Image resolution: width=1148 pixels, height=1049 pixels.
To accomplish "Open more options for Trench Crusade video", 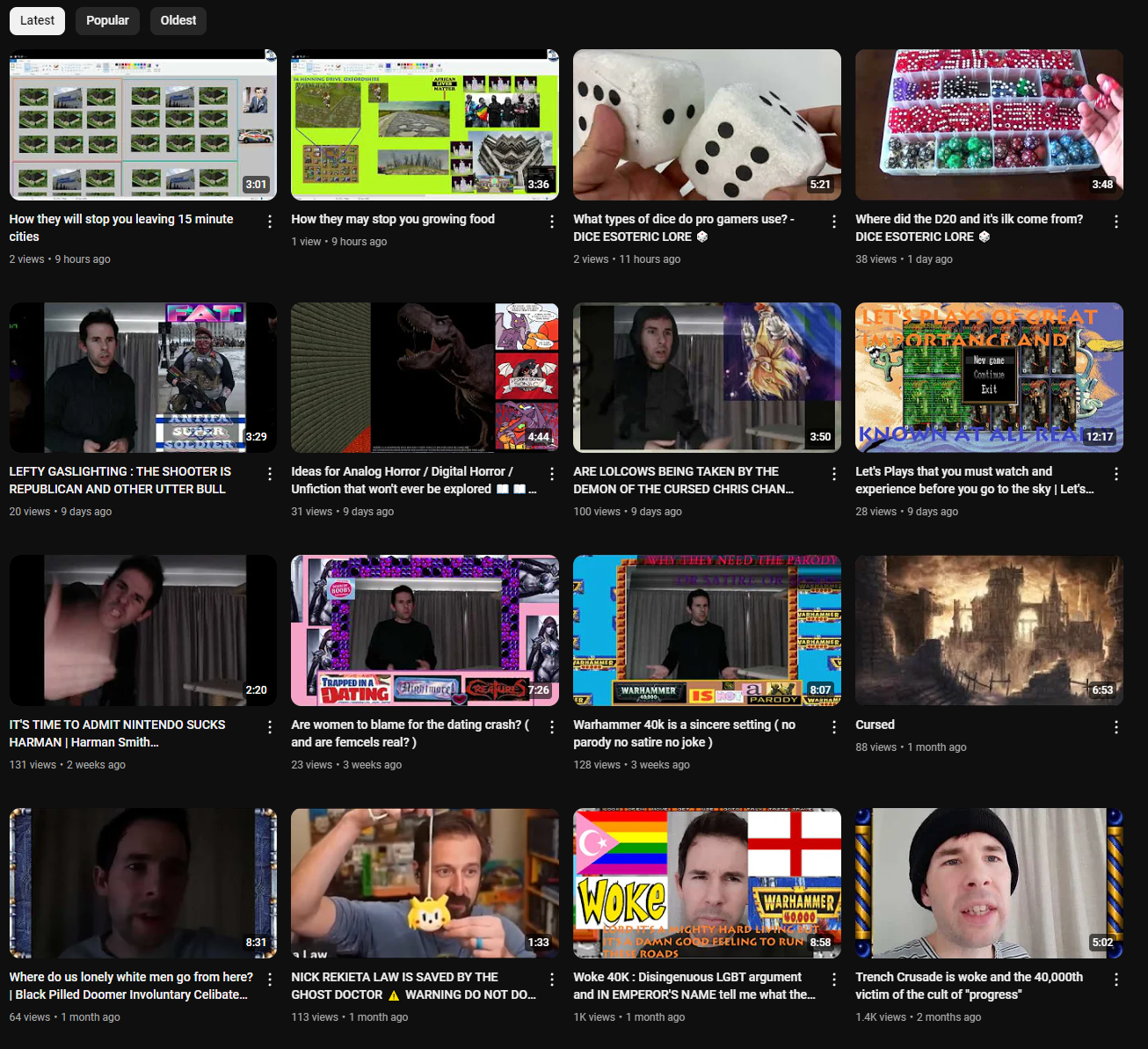I will tap(1116, 980).
